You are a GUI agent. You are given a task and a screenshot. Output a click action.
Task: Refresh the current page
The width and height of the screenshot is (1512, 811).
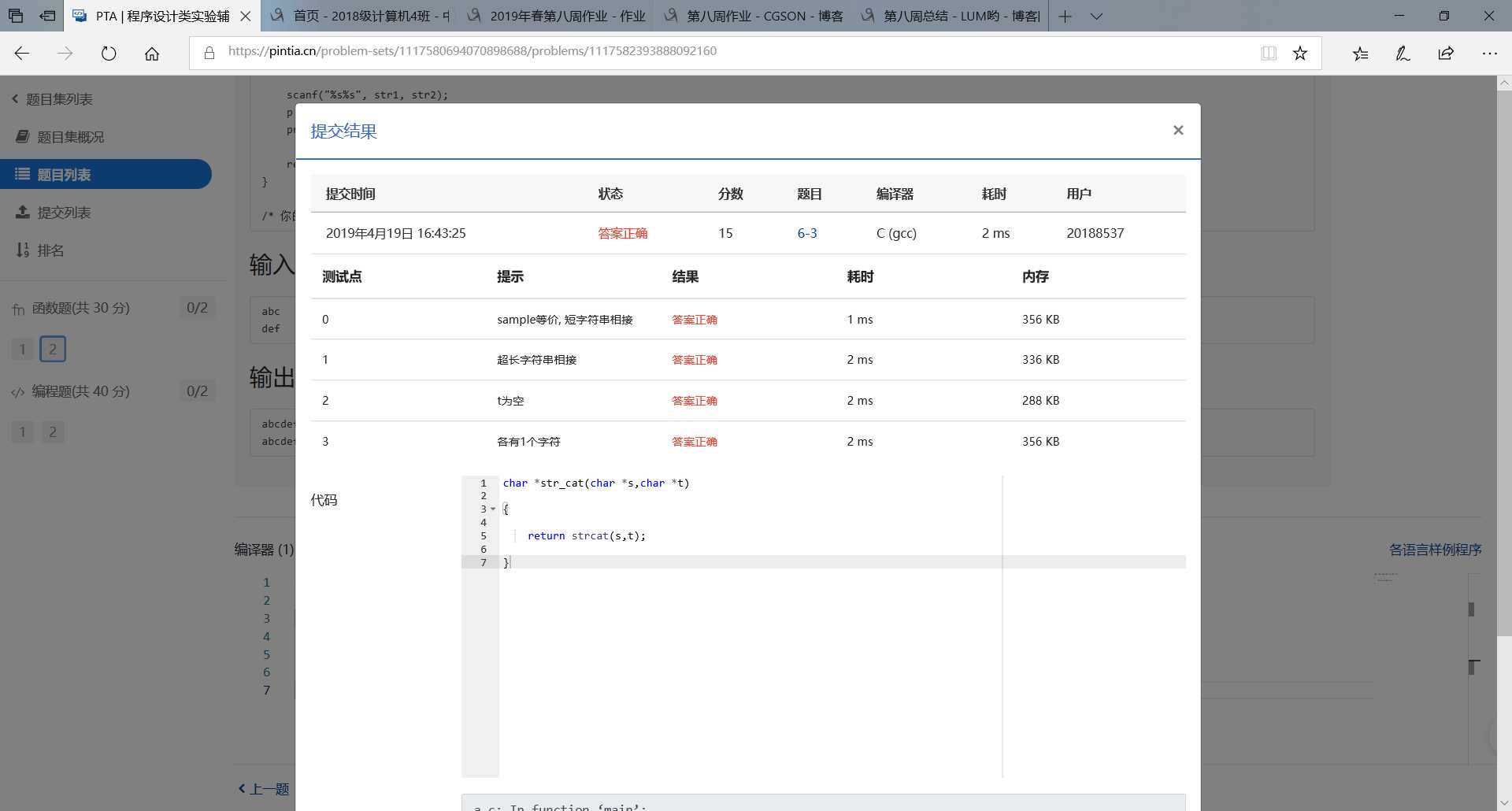pos(109,53)
